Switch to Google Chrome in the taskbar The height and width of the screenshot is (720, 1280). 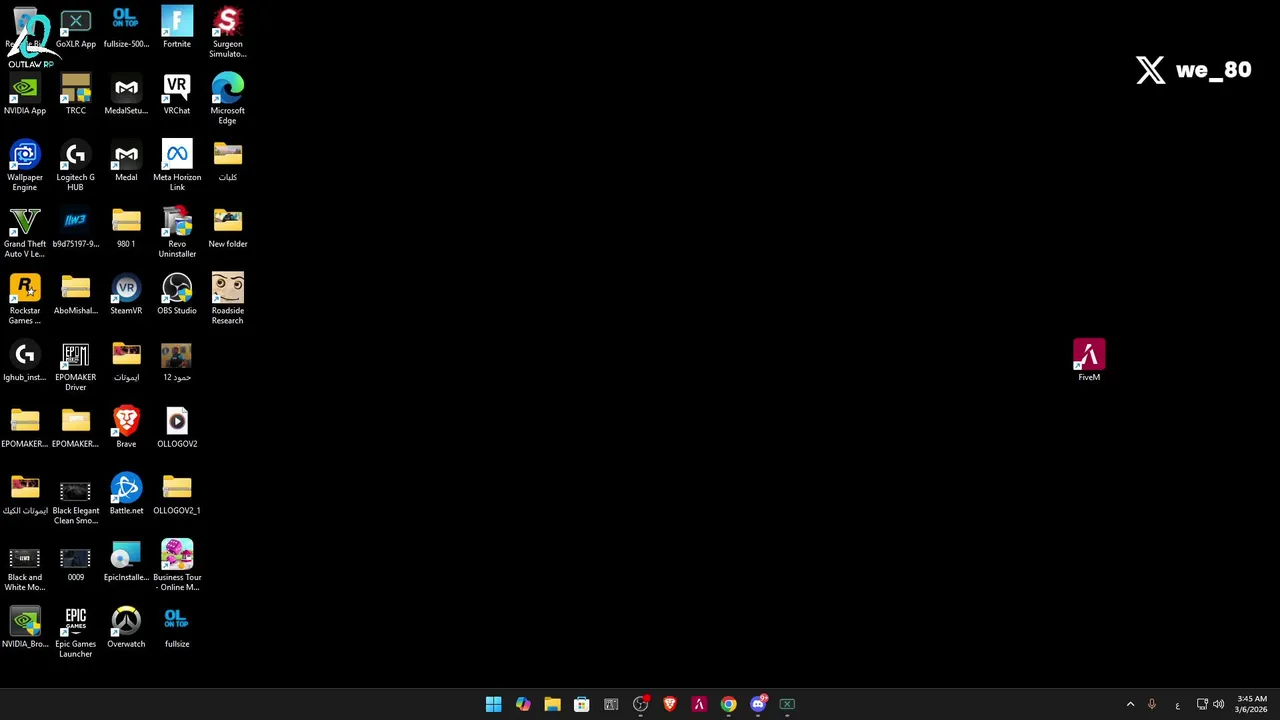pos(728,704)
